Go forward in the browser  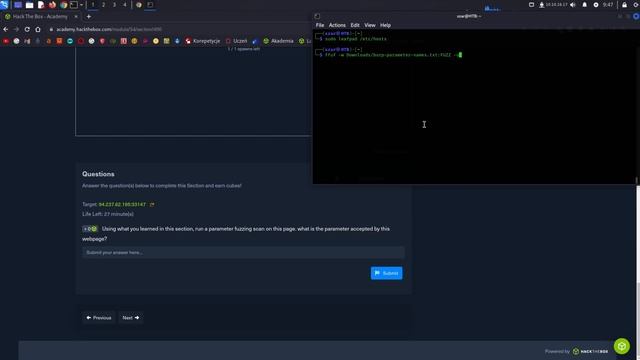click(16, 29)
